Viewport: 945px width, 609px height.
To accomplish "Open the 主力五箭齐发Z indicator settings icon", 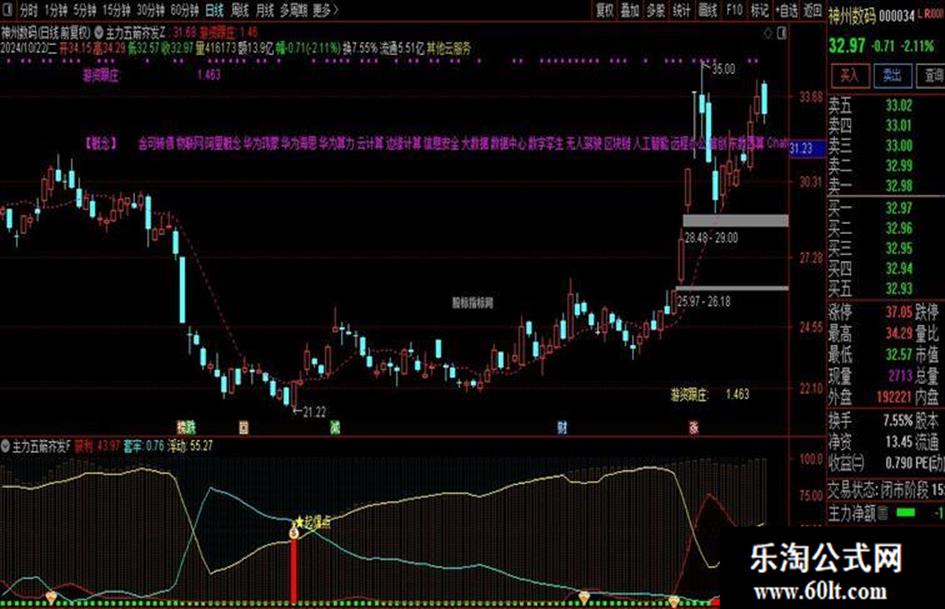I will coord(99,32).
